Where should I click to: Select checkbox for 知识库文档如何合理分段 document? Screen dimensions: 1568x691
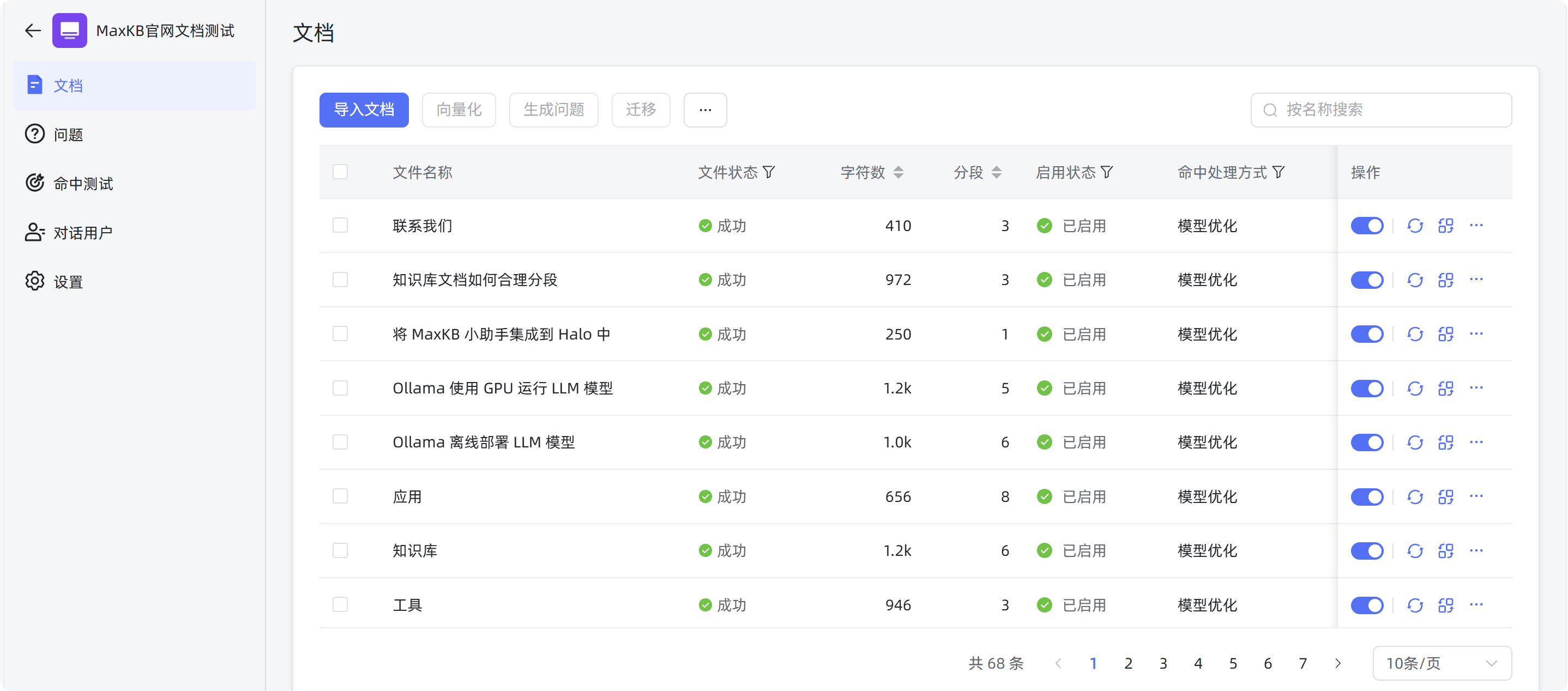point(340,280)
